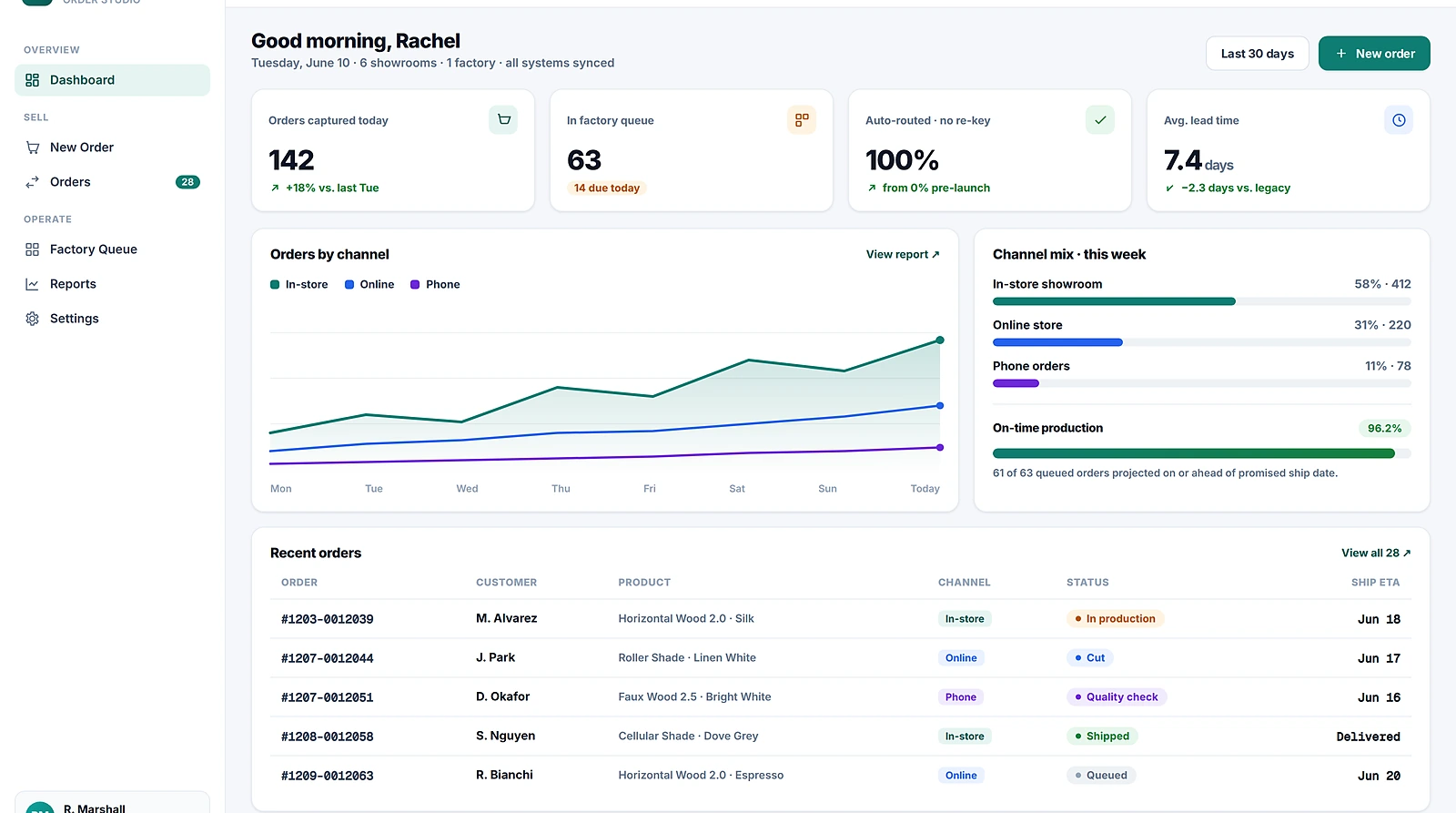Open Factory Queue in the sidebar
The image size is (1456, 813).
[x=112, y=249]
